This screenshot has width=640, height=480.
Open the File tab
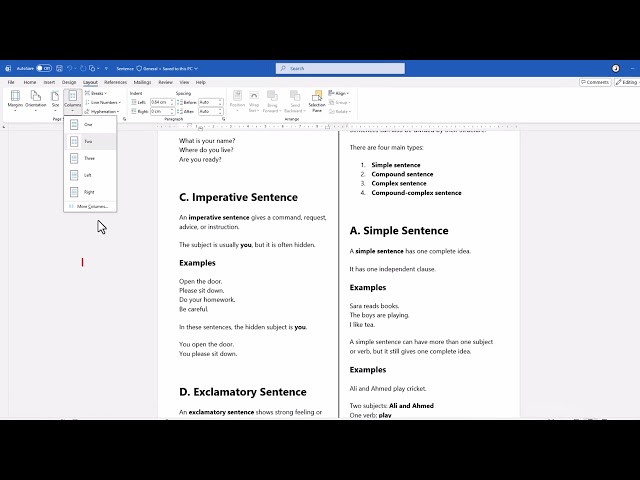11,82
